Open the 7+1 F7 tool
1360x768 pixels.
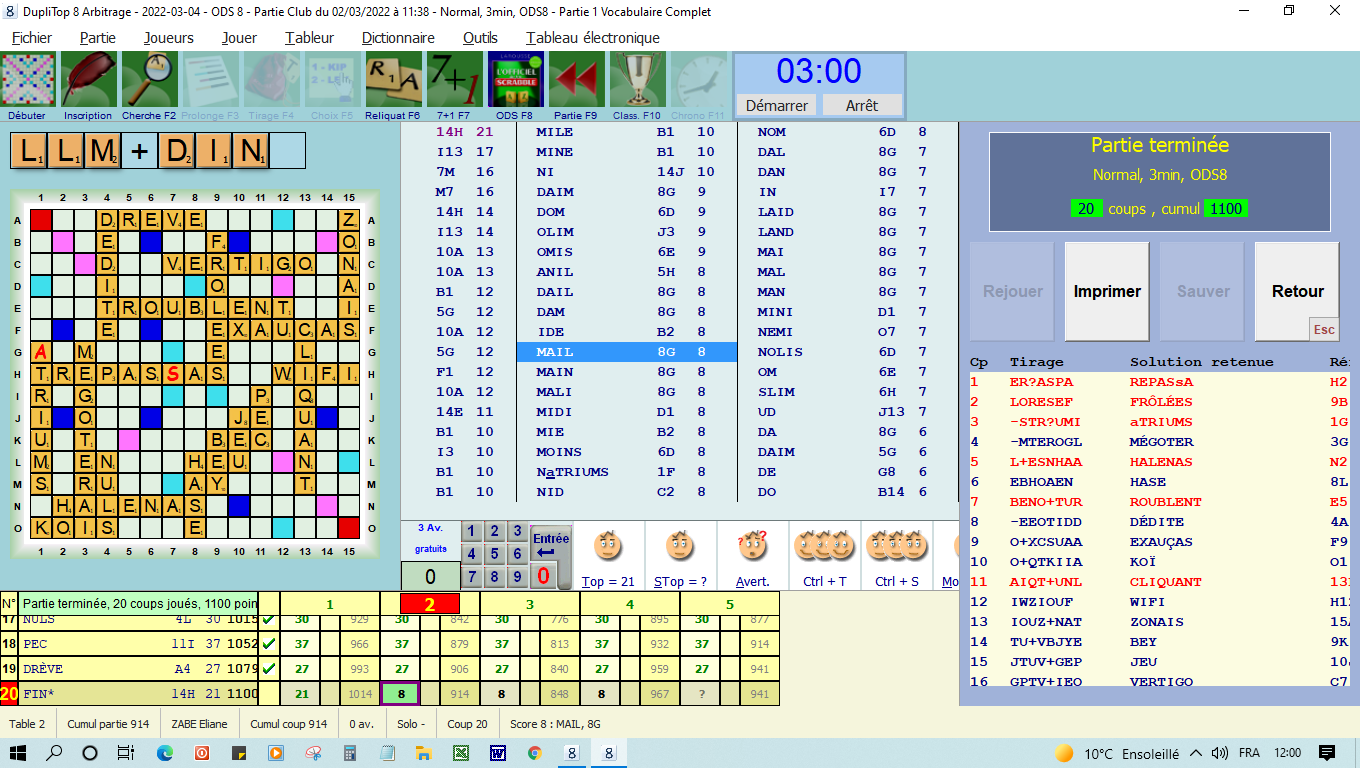[x=454, y=80]
